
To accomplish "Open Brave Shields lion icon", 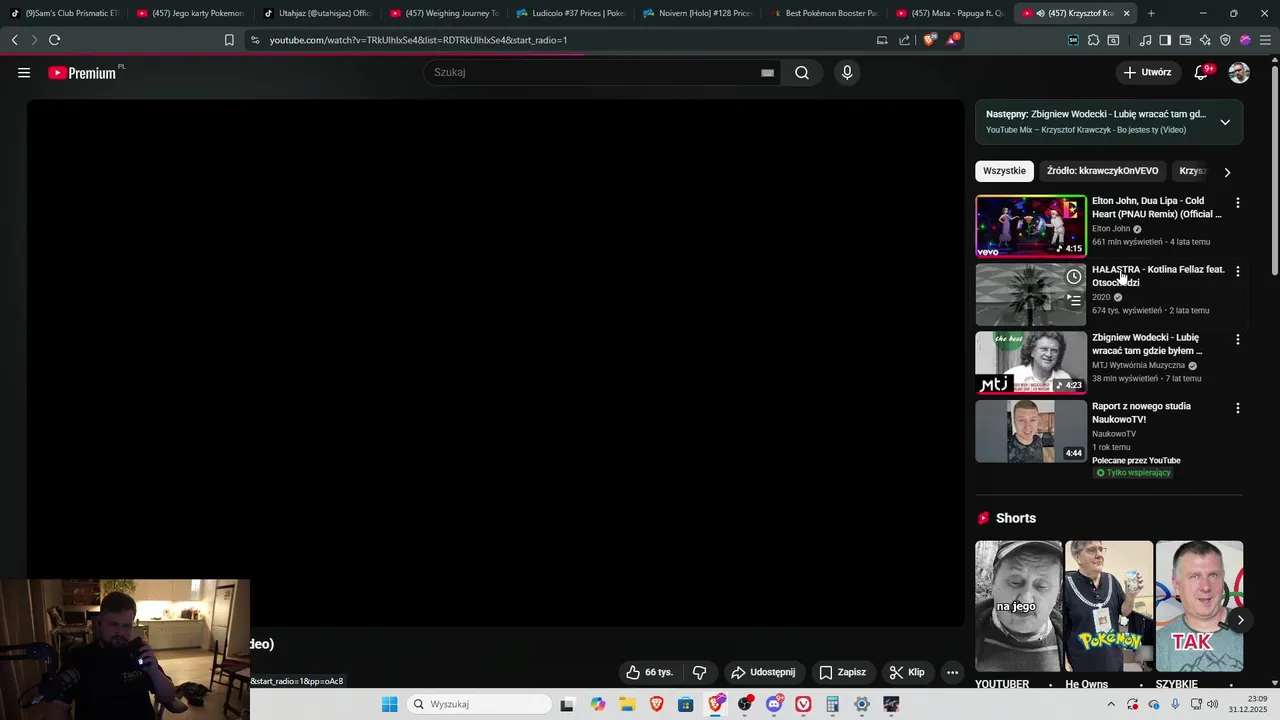I will click(x=929, y=40).
